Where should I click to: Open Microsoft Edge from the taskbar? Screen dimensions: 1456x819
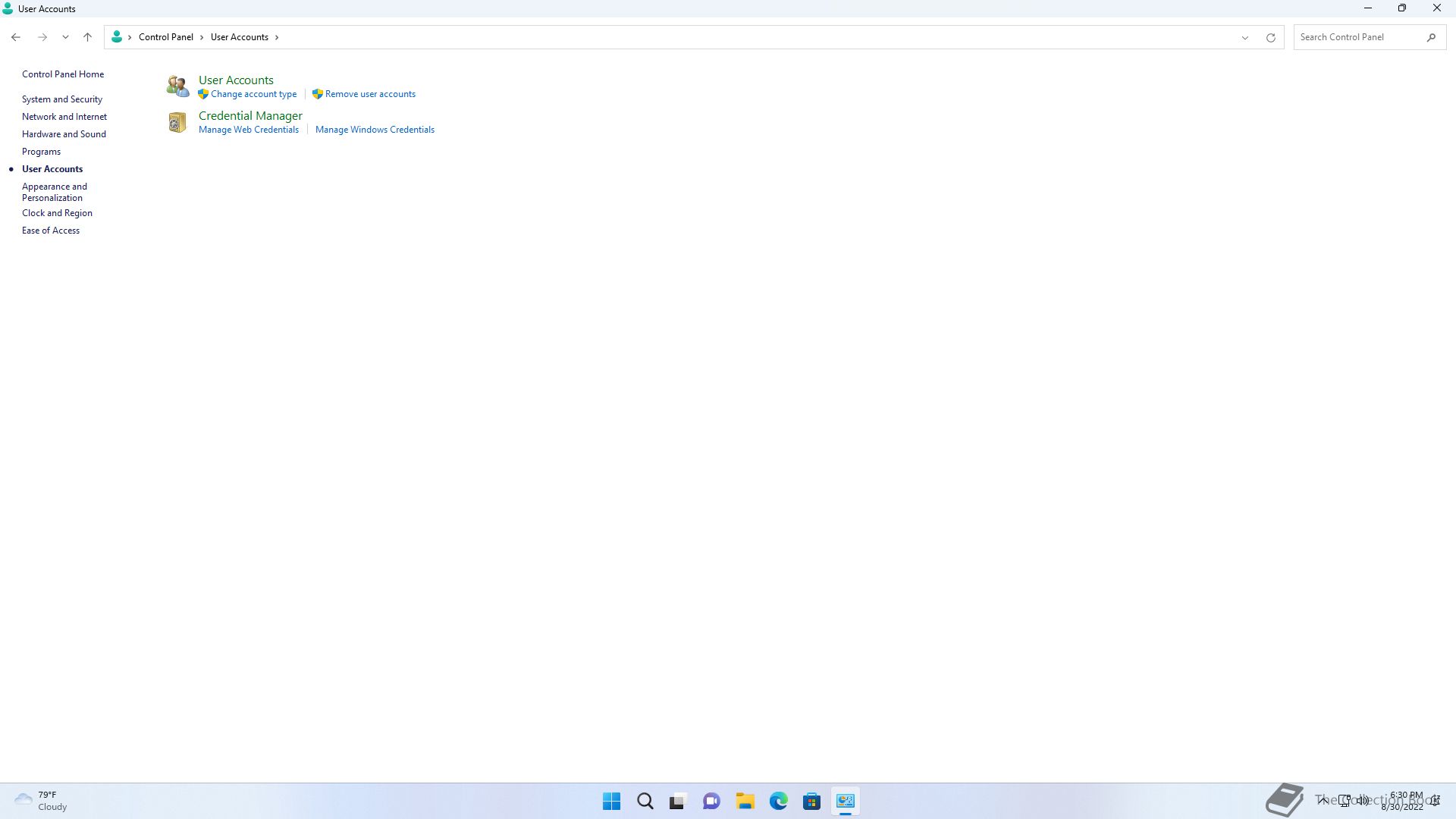[x=778, y=801]
